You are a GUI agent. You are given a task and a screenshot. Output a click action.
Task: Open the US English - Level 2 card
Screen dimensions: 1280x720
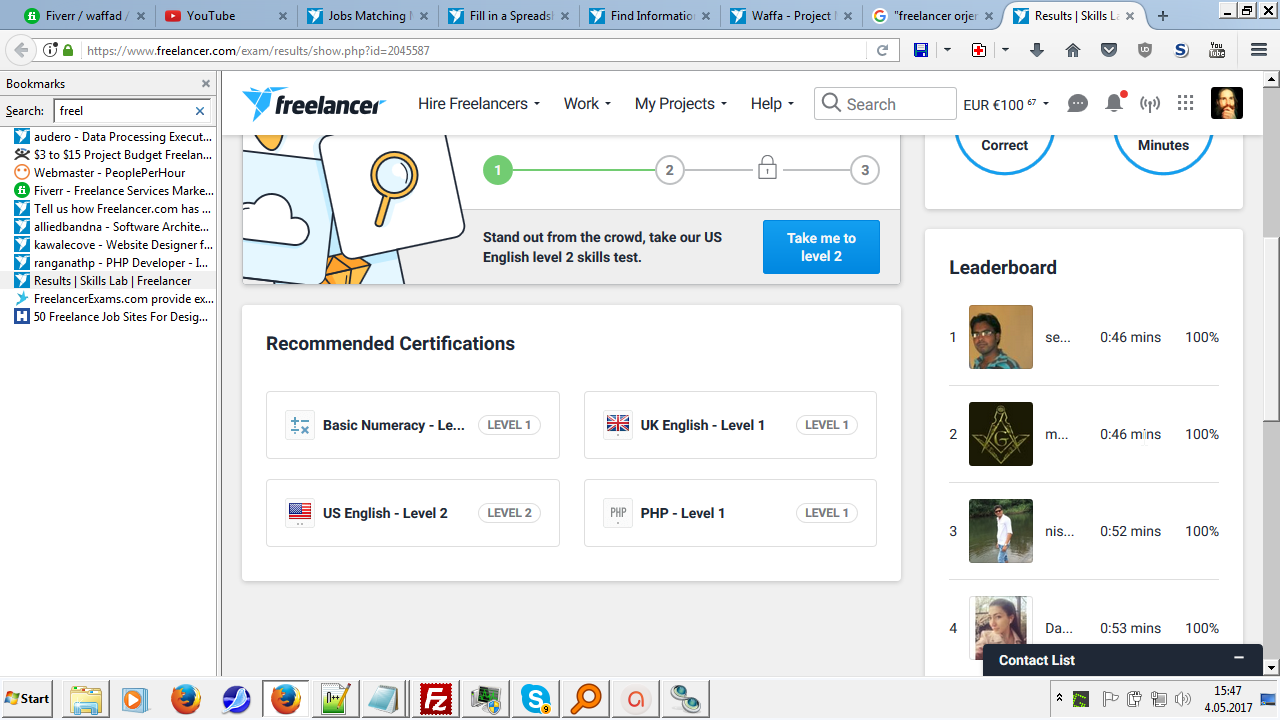click(413, 513)
